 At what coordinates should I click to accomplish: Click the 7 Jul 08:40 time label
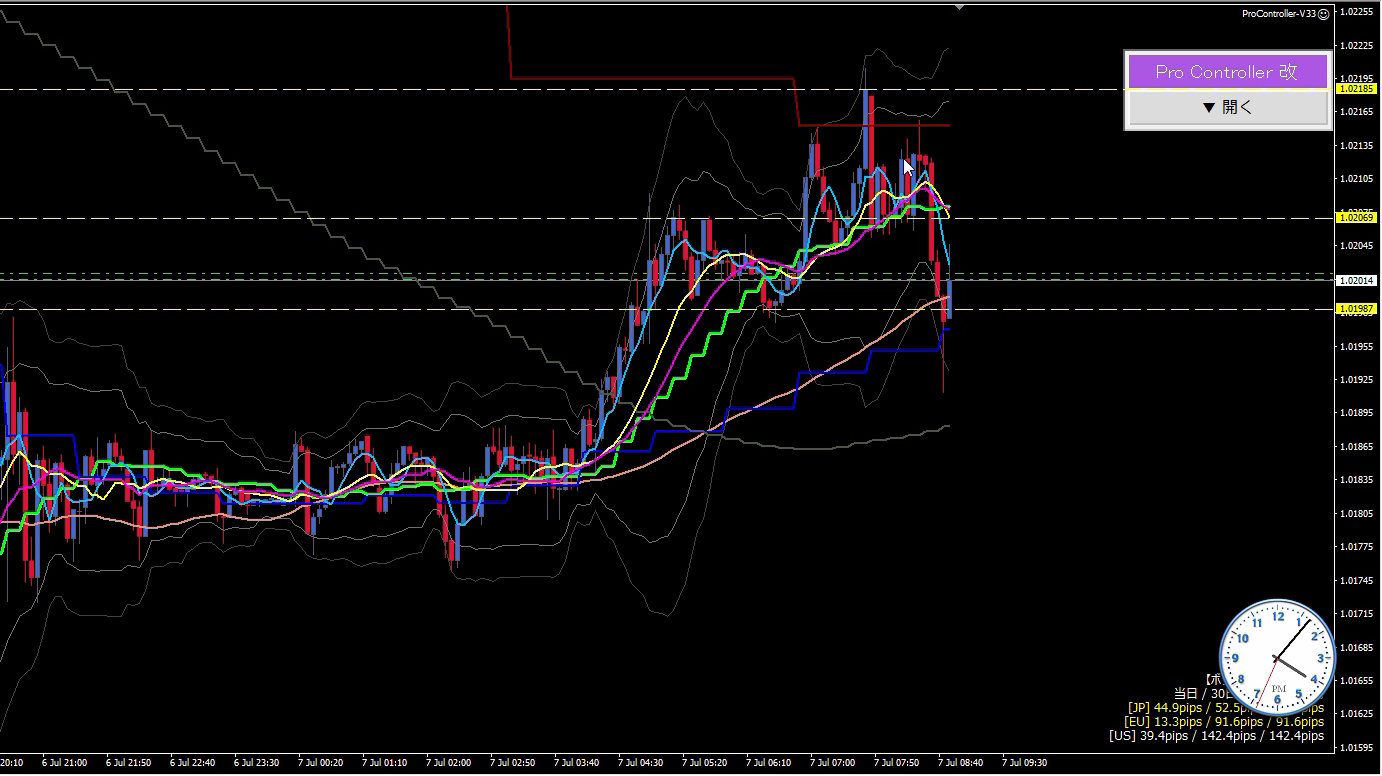click(960, 763)
